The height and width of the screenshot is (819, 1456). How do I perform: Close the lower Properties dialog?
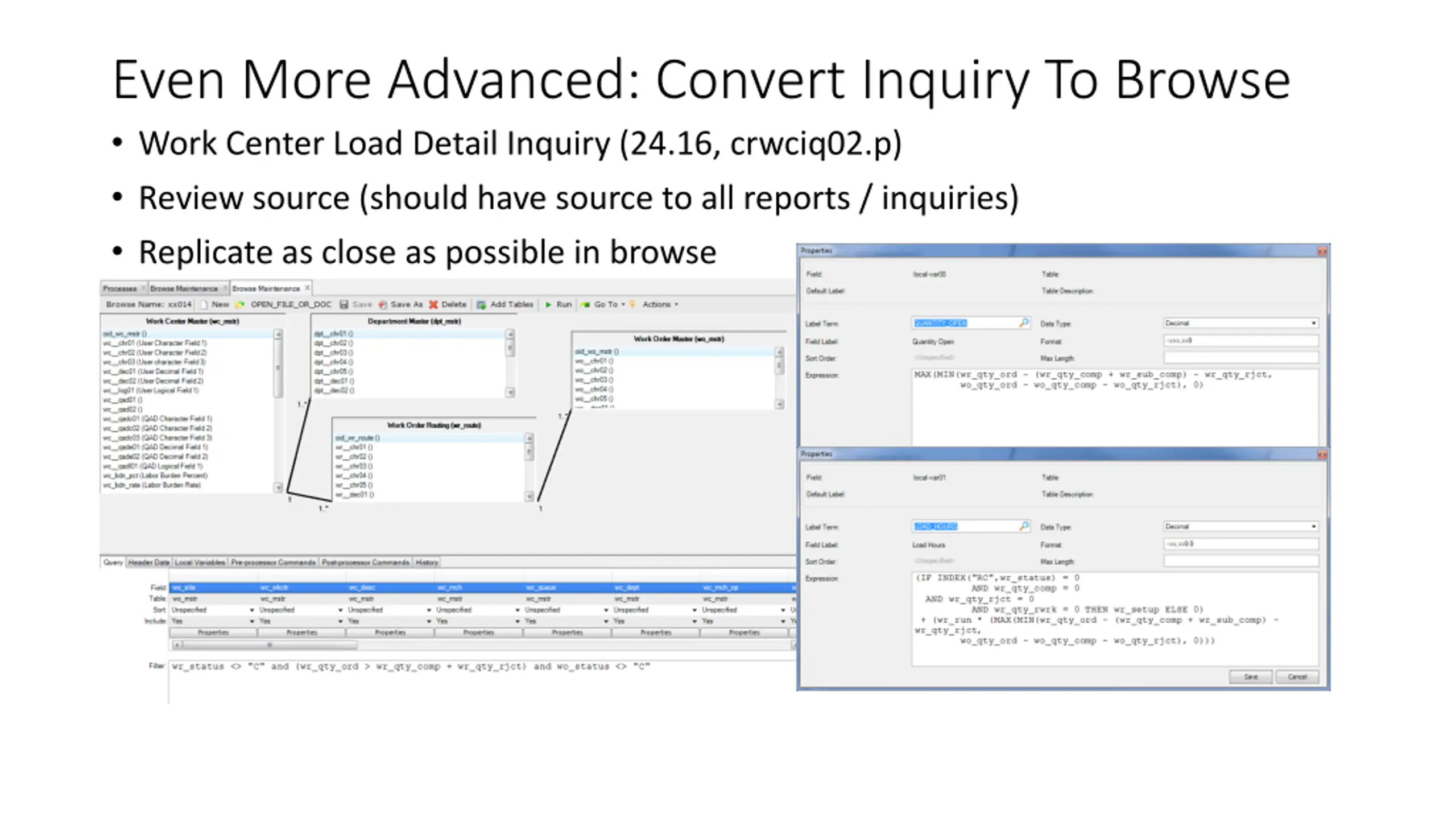click(x=1322, y=454)
